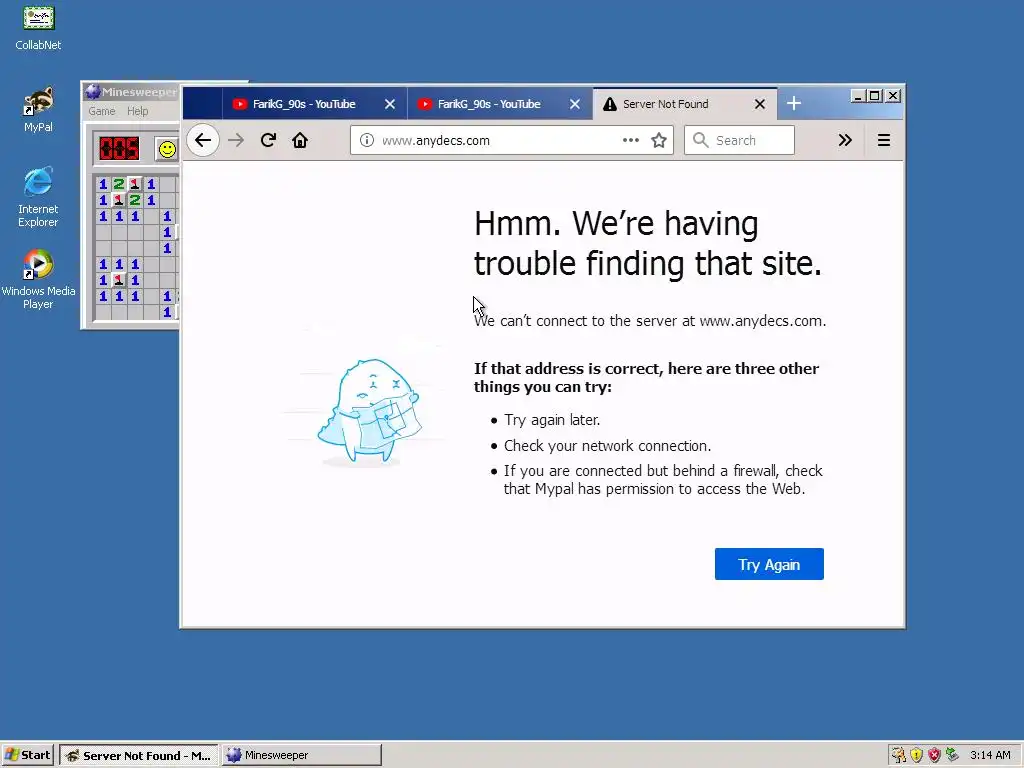
Task: Maximize the MyPal browser window
Action: click(x=875, y=96)
